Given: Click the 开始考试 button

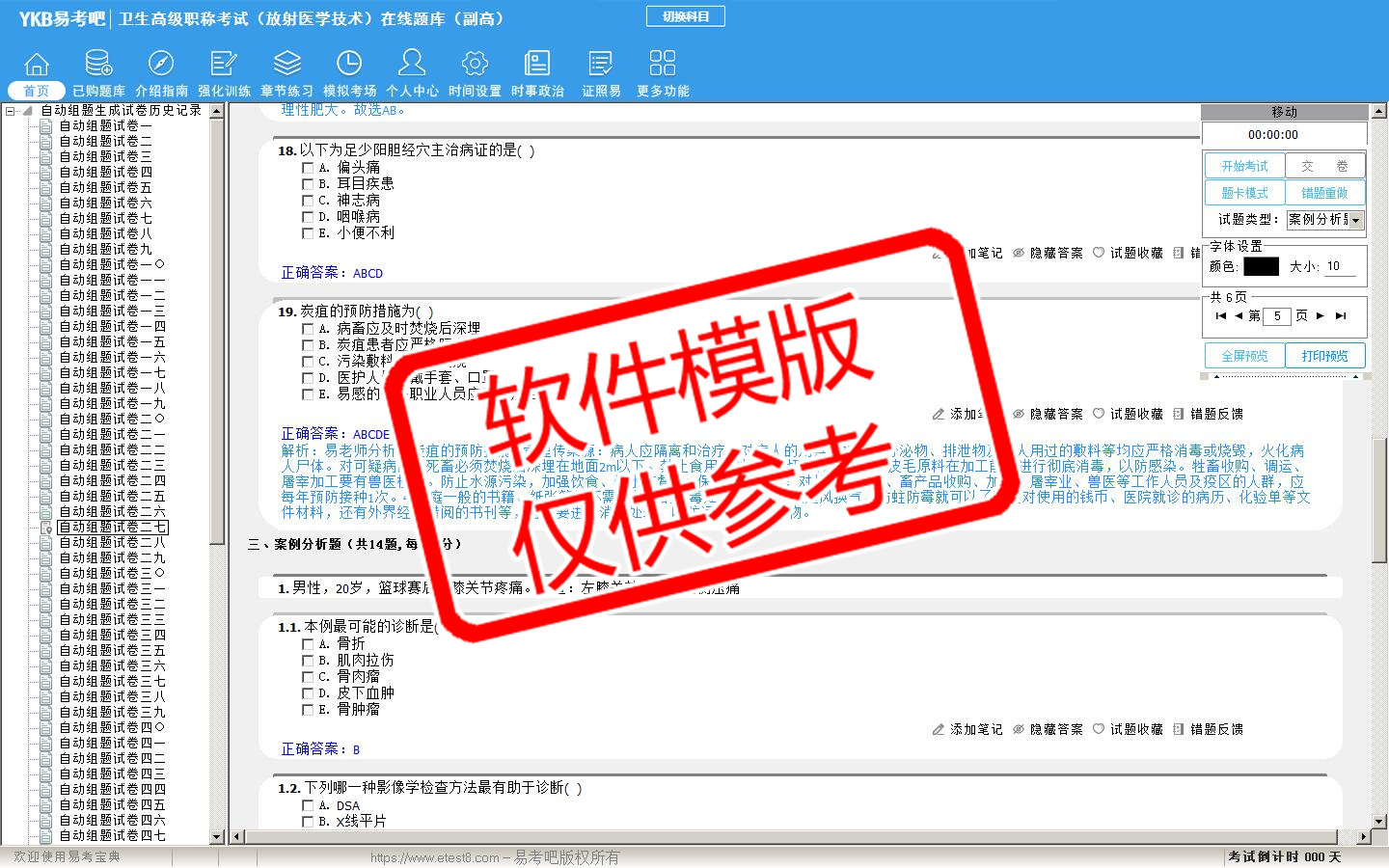Looking at the screenshot, I should click(1244, 166).
